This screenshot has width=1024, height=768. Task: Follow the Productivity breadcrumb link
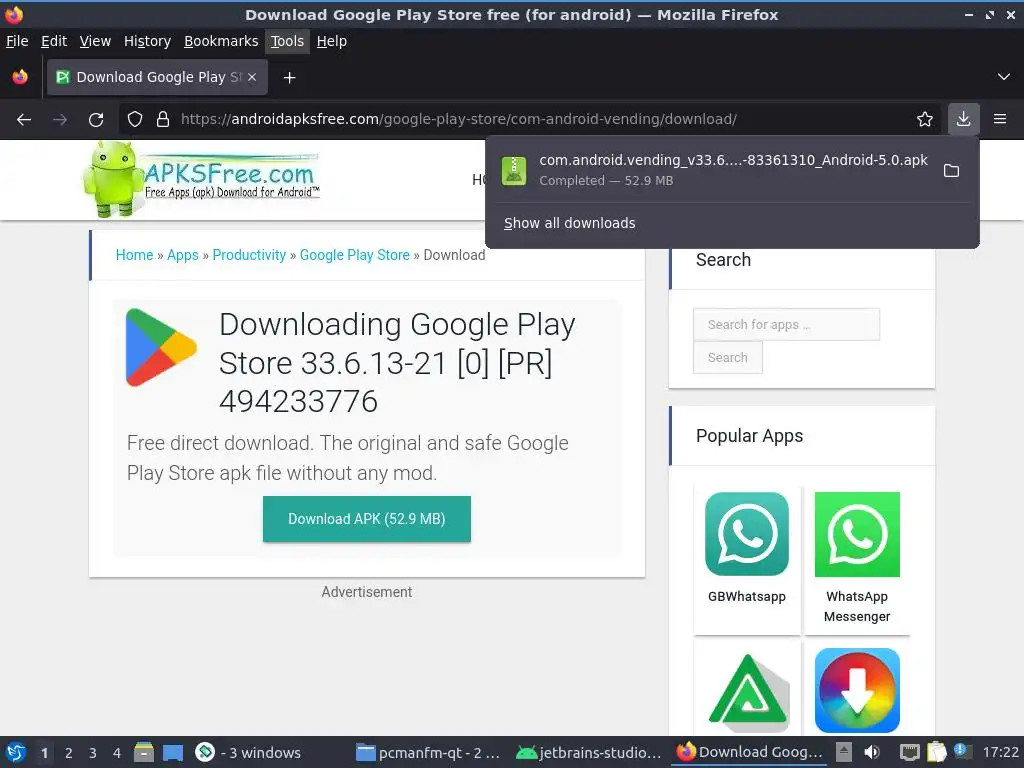tap(249, 255)
